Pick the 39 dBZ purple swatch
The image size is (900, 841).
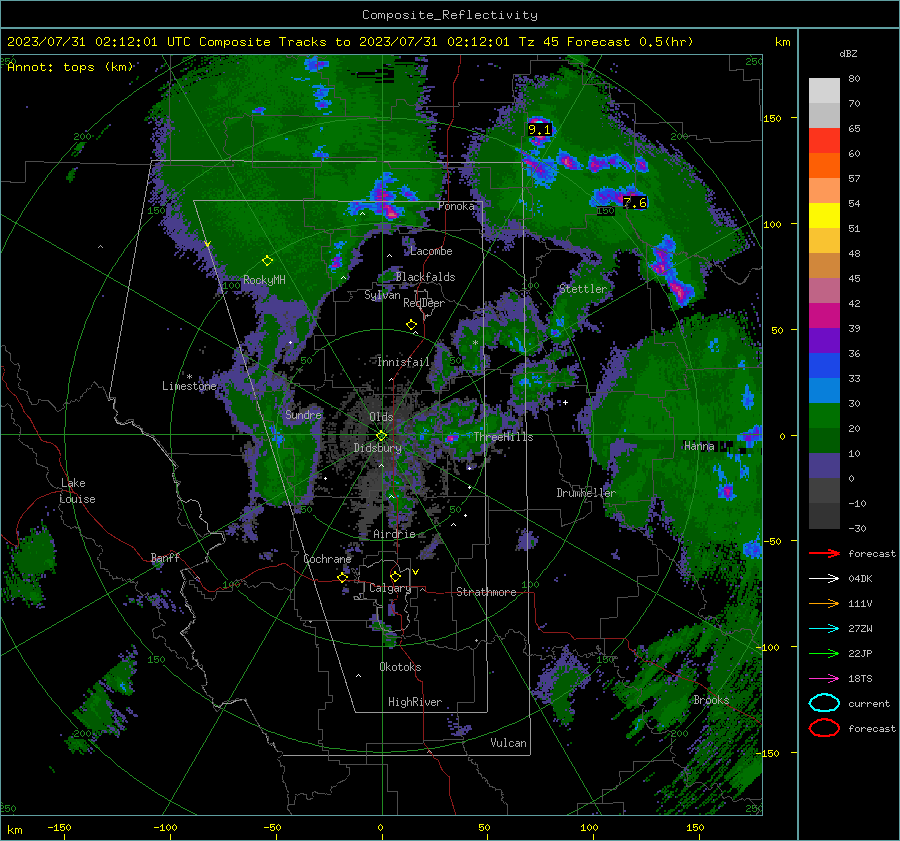[x=824, y=341]
